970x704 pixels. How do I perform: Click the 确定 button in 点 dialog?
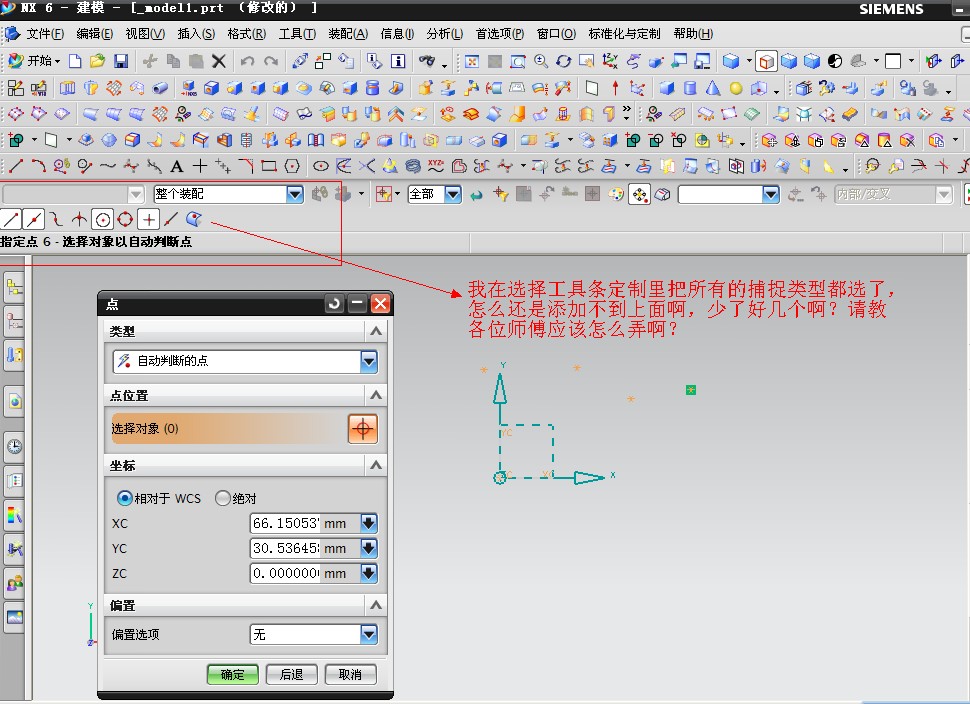tap(233, 674)
